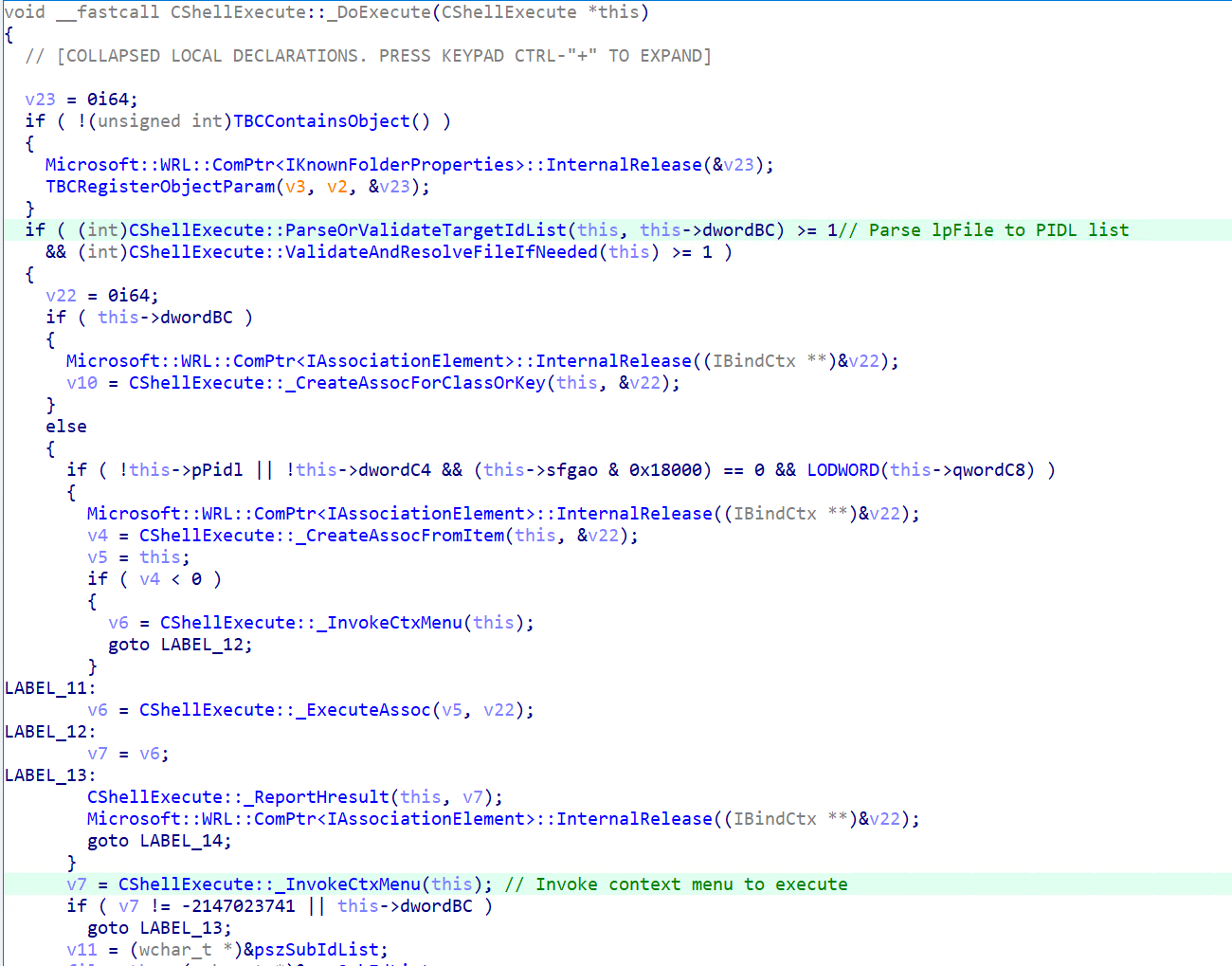Click the _ExecuteAssoc function name

pyautogui.click(x=363, y=710)
